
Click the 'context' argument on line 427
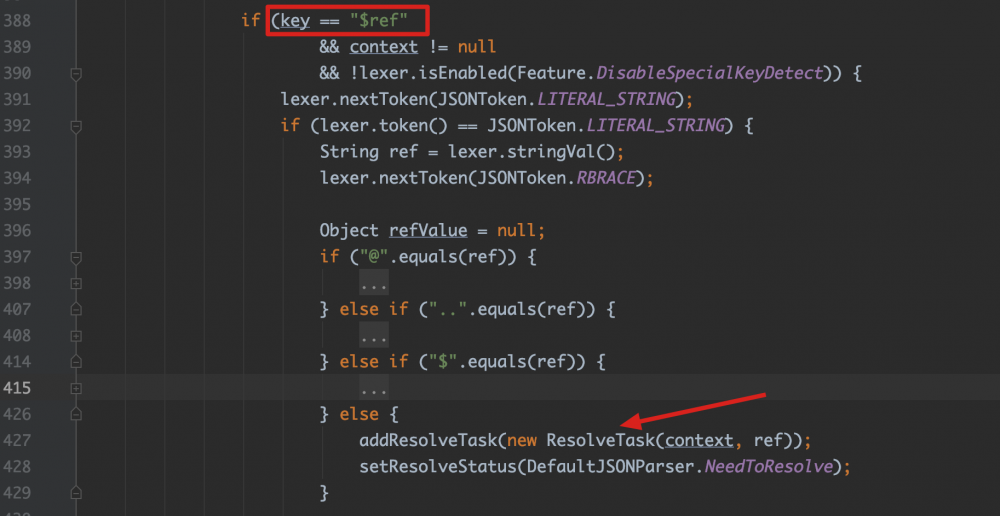pyautogui.click(x=699, y=440)
